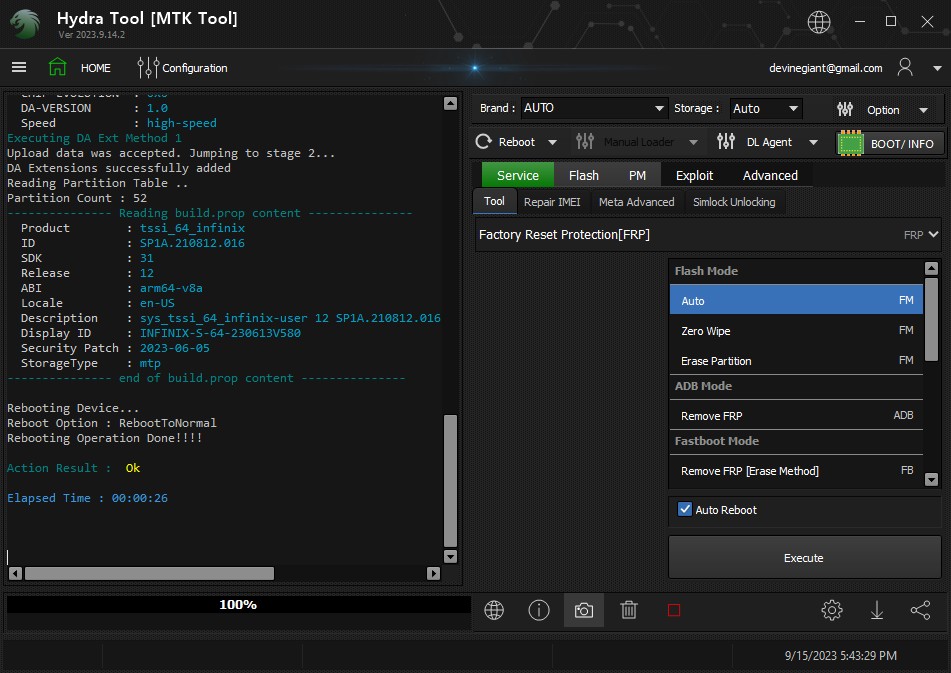Select the Tool sub-tab
Screen dimensions: 951x673
[494, 201]
